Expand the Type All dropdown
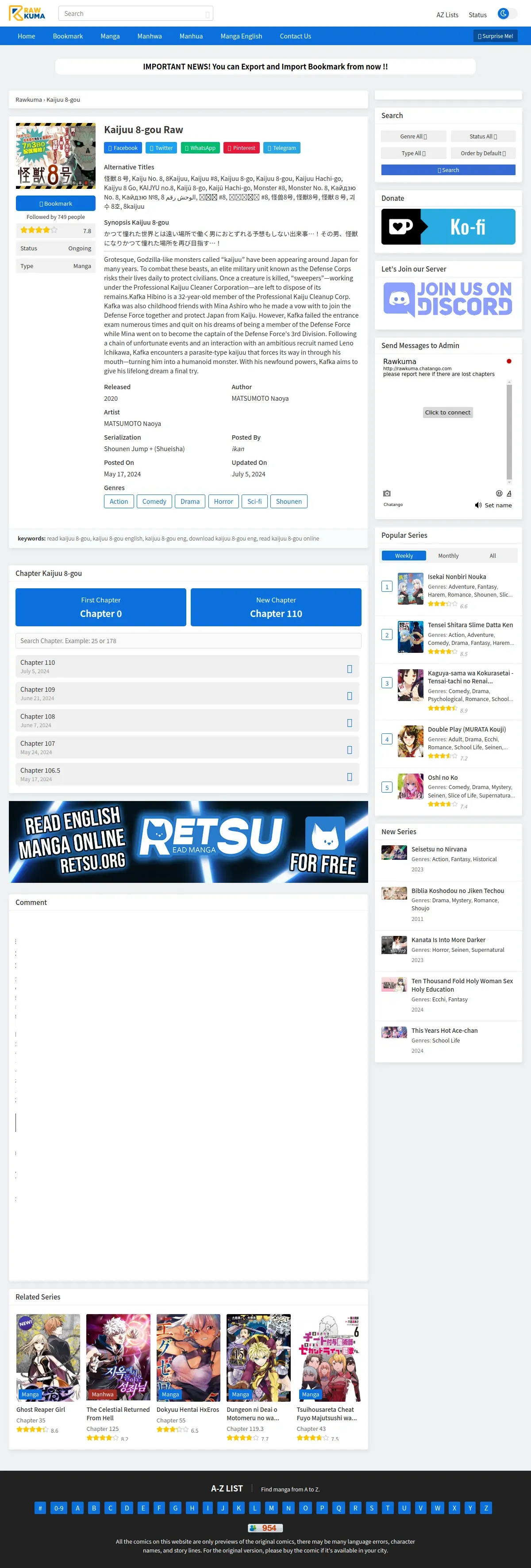This screenshot has height=1568, width=531. click(x=413, y=153)
